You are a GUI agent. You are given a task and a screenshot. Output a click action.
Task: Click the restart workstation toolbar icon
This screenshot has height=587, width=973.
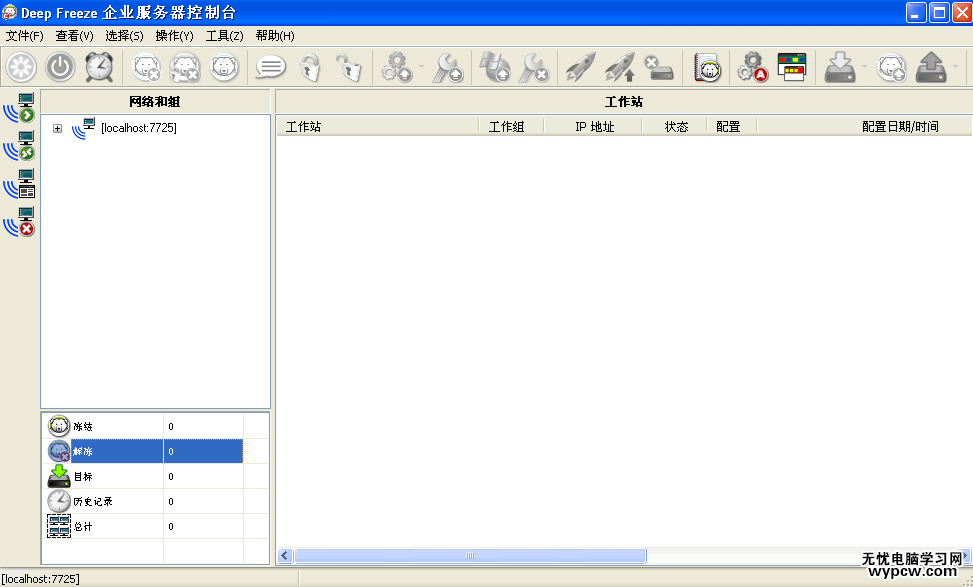point(22,67)
